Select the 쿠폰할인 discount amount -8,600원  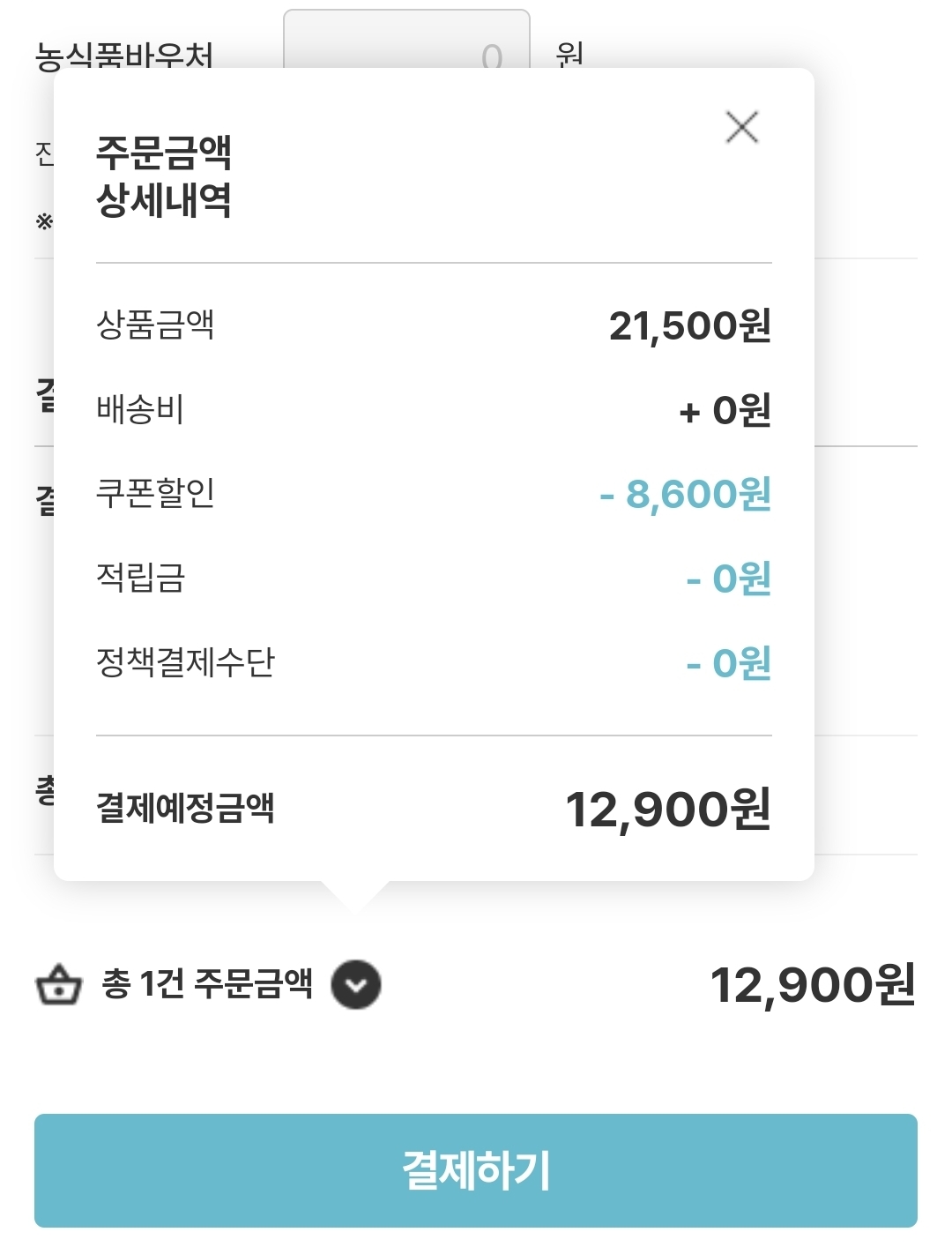click(x=685, y=494)
